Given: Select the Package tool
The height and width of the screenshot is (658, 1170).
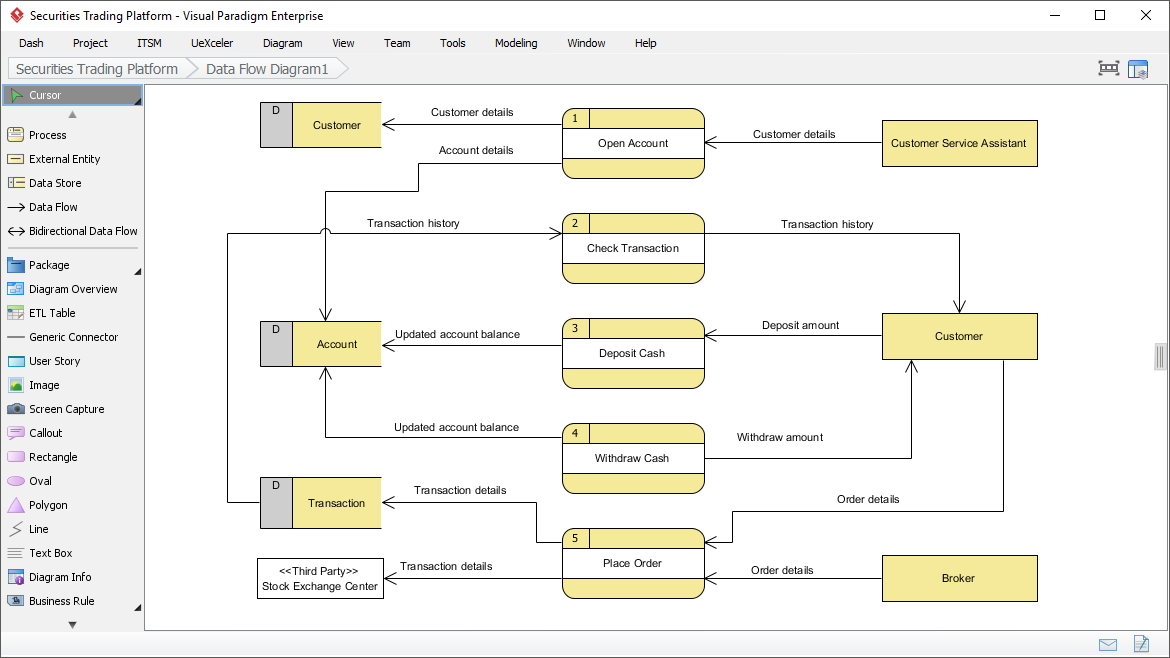Looking at the screenshot, I should click(x=46, y=265).
